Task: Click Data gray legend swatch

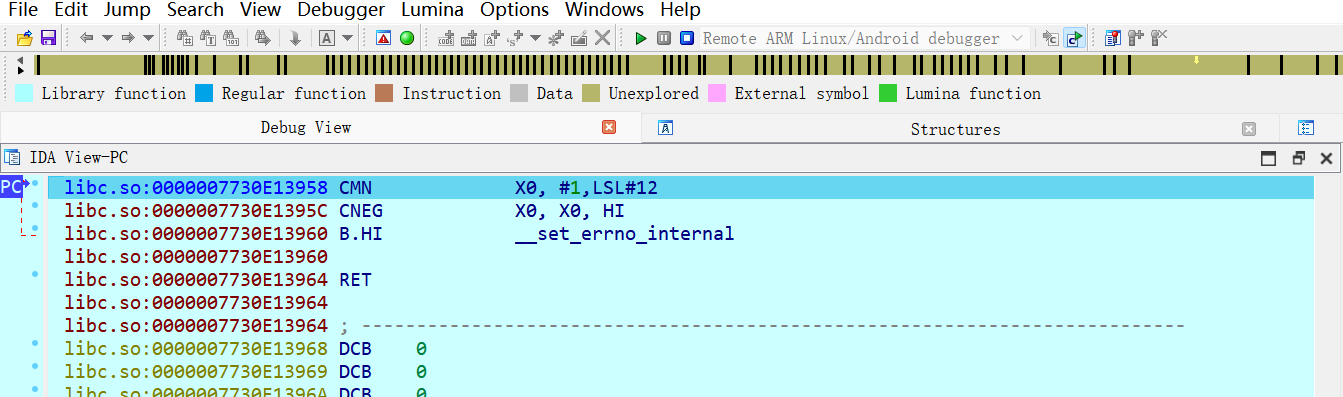Action: (519, 94)
